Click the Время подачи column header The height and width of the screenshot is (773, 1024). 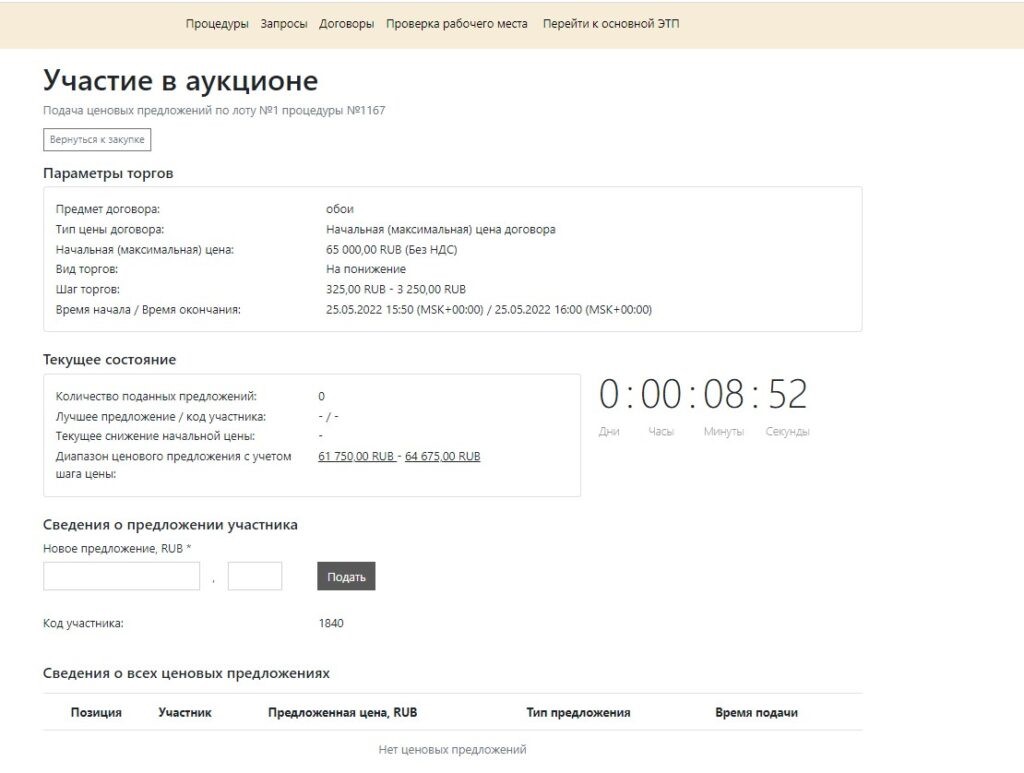click(x=756, y=713)
